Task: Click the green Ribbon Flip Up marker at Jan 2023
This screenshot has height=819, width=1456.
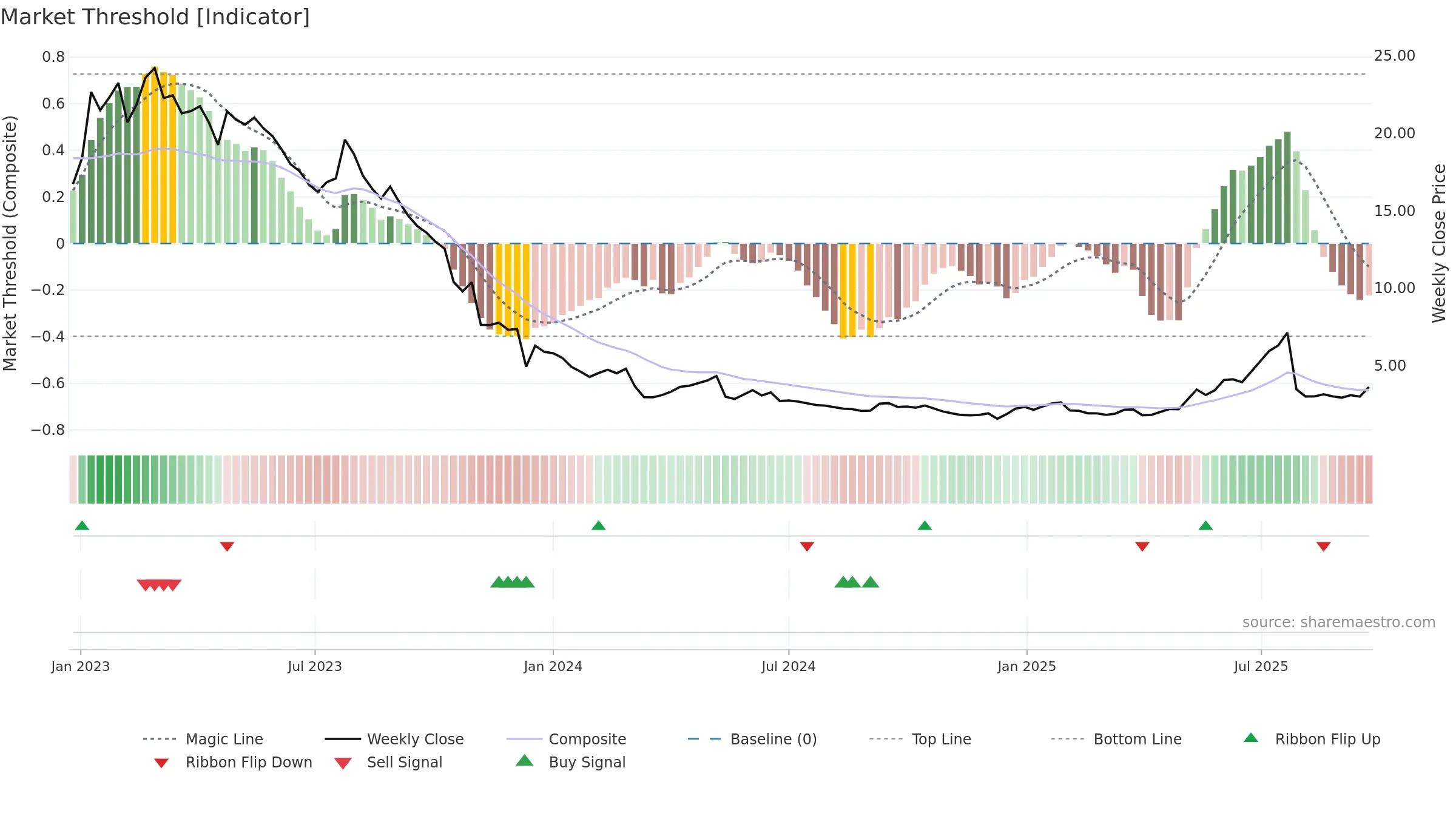Action: click(82, 525)
